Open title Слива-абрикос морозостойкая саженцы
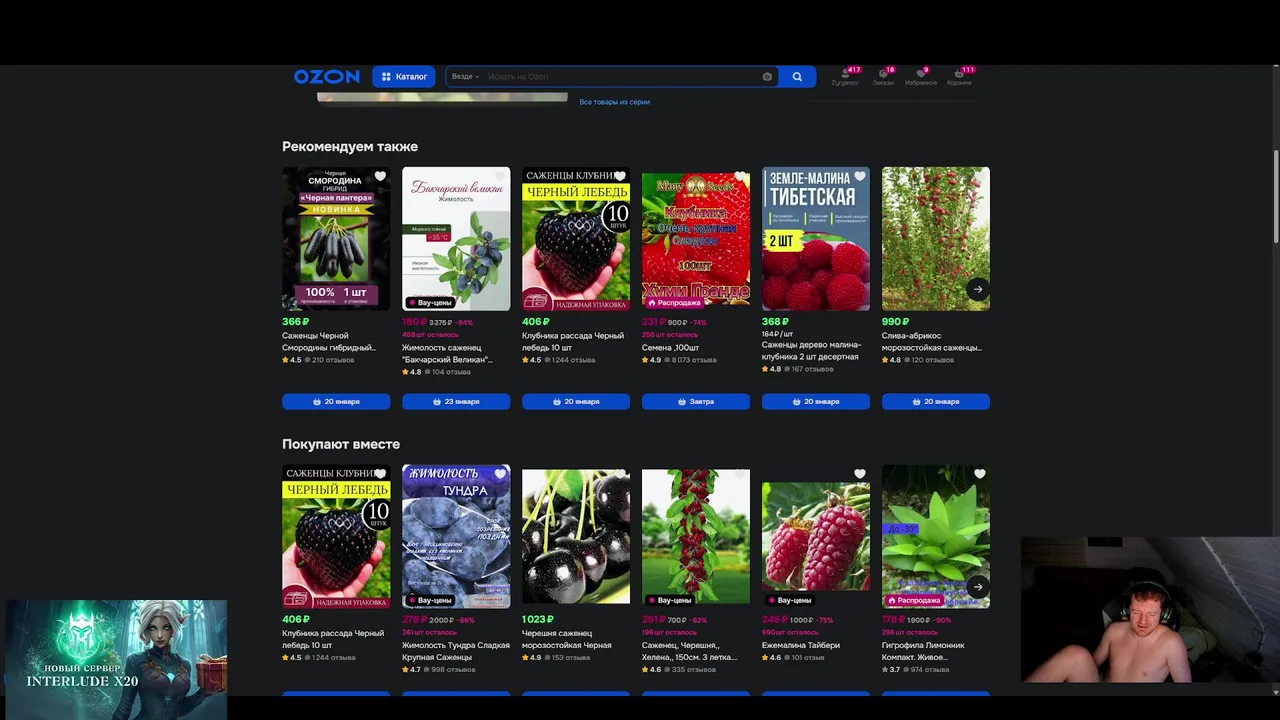The image size is (1280, 720). [x=932, y=342]
